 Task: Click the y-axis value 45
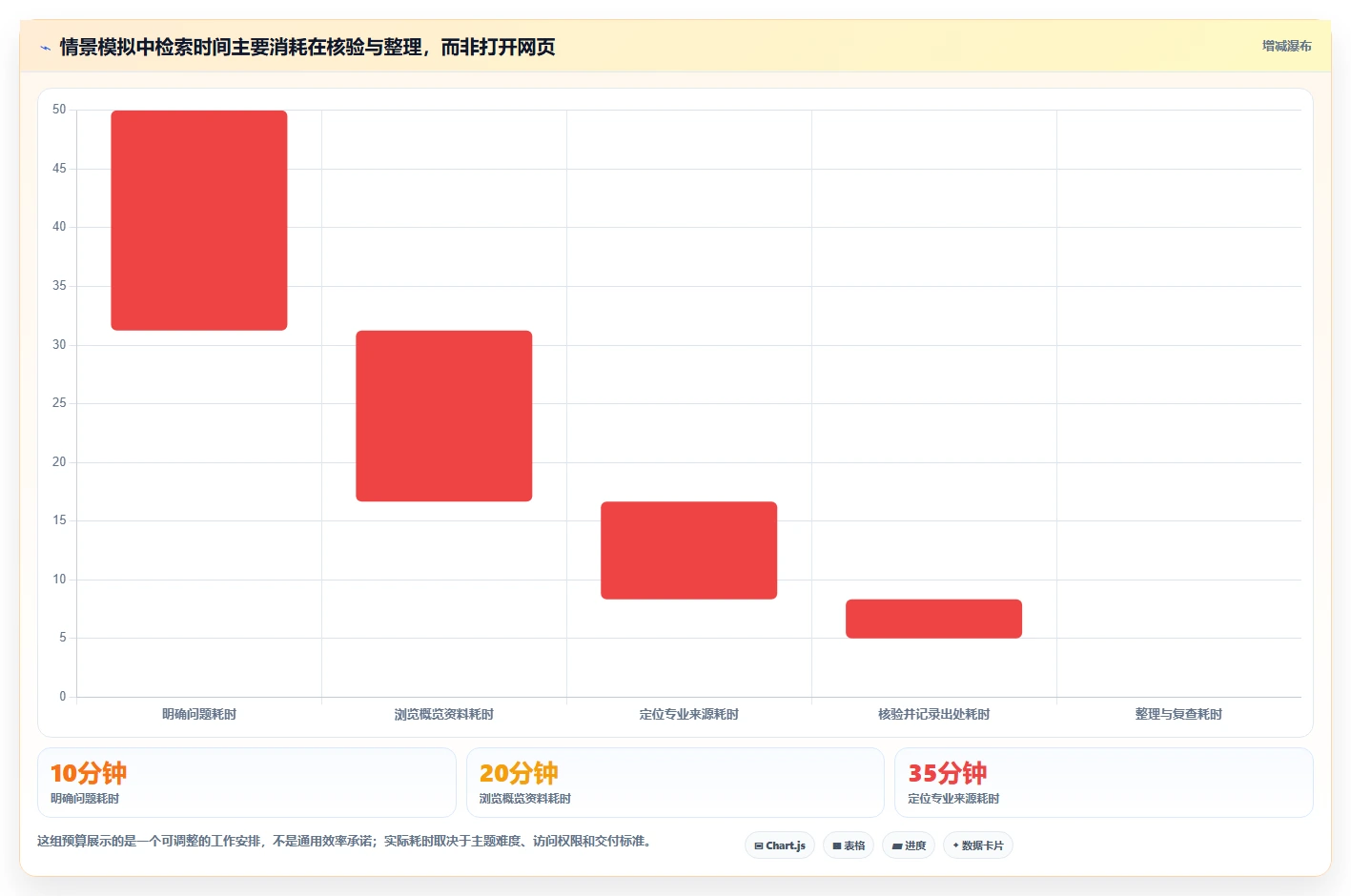point(59,169)
